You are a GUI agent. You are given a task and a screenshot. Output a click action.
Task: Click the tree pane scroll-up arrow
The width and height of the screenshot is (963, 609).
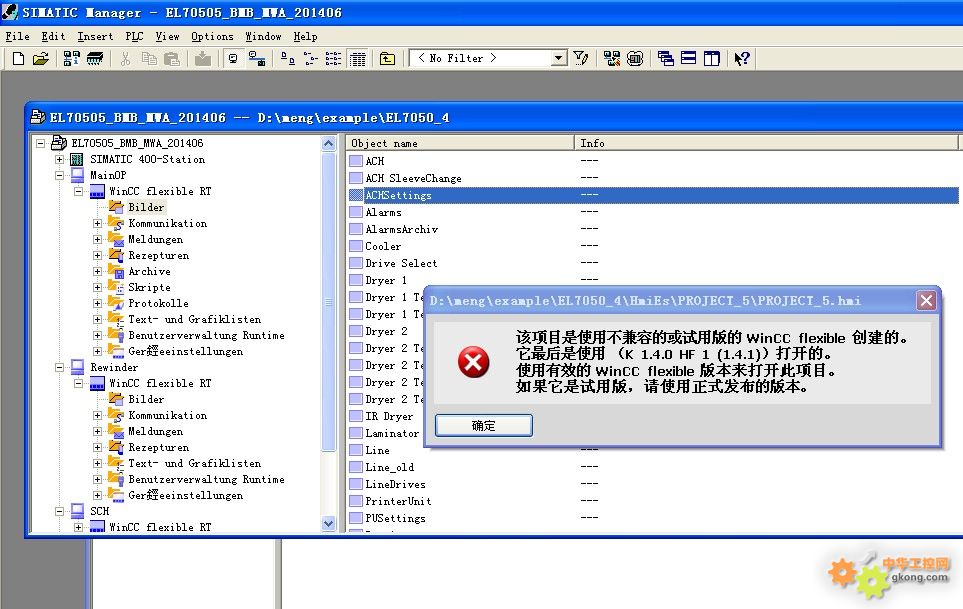coord(329,144)
